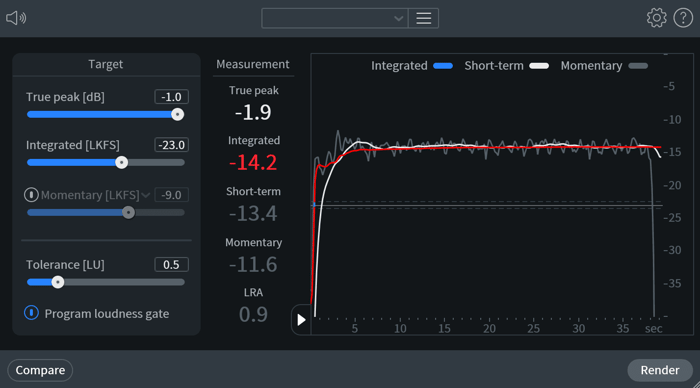The image size is (700, 388).
Task: Click the True peak slider handle
Action: 178,115
